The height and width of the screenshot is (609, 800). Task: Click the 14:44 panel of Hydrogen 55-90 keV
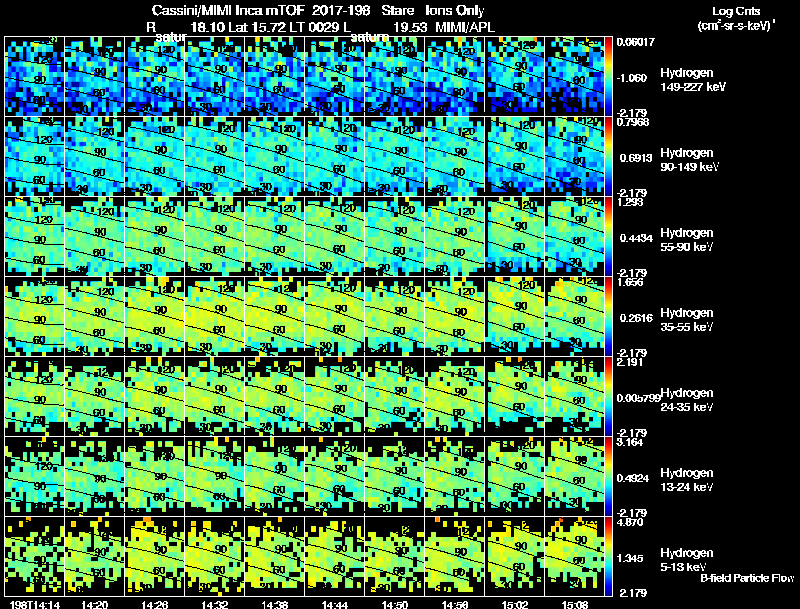[335, 236]
